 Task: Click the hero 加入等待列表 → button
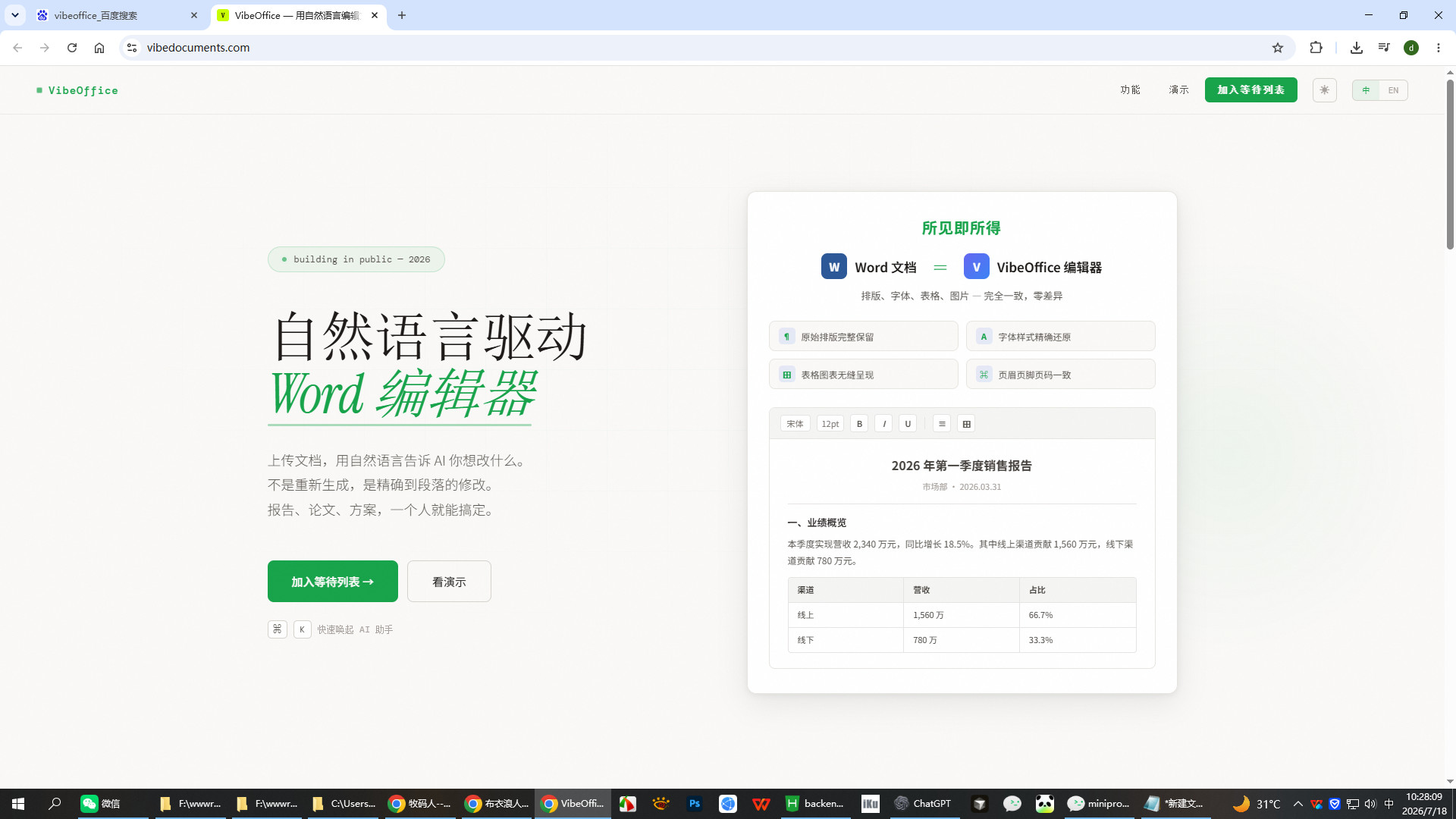[333, 582]
